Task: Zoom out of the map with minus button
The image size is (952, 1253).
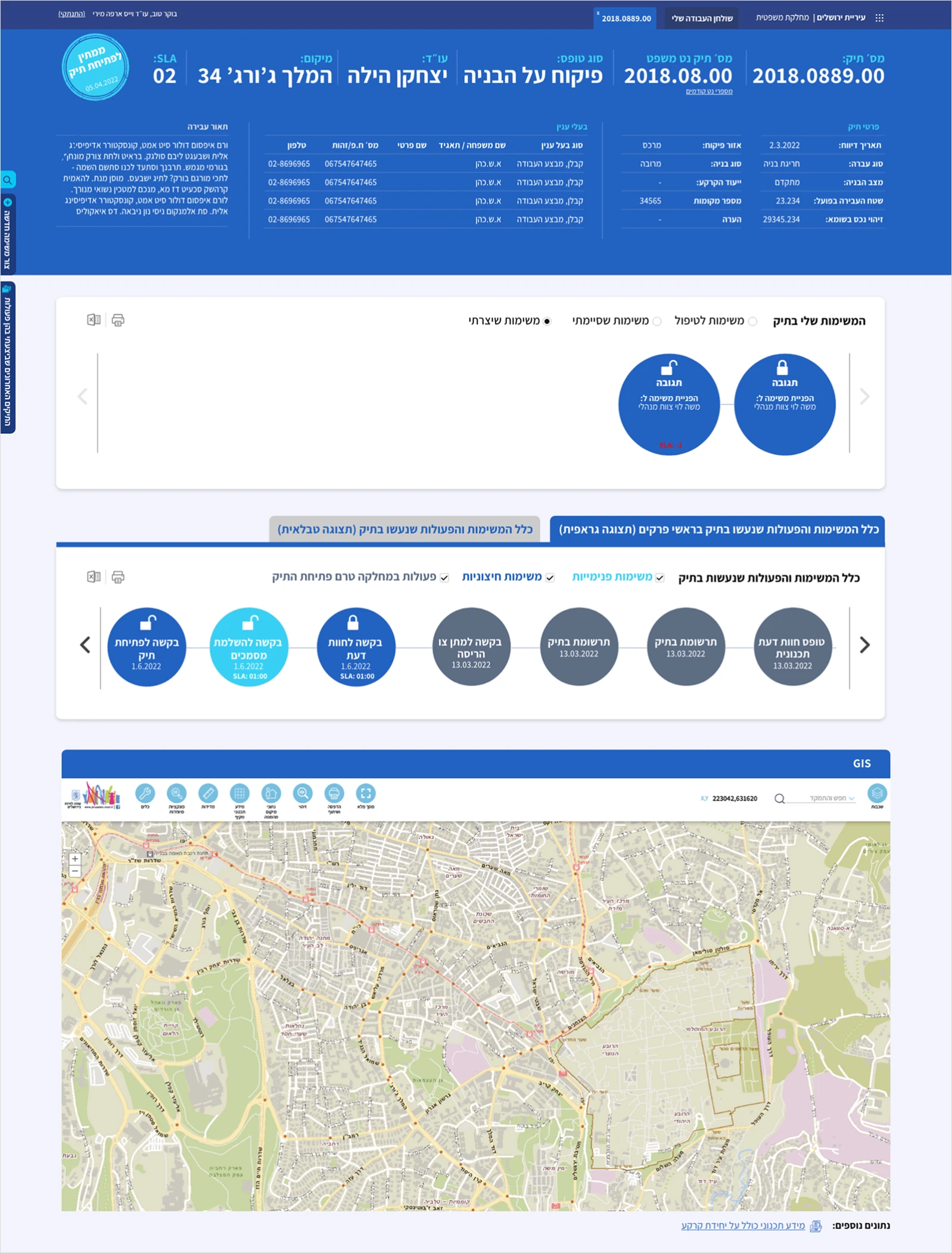Action: pyautogui.click(x=75, y=870)
